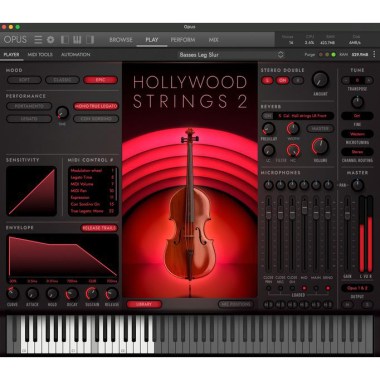380x380 pixels.
Task: Open the settings gear icon
Action: [x=51, y=40]
